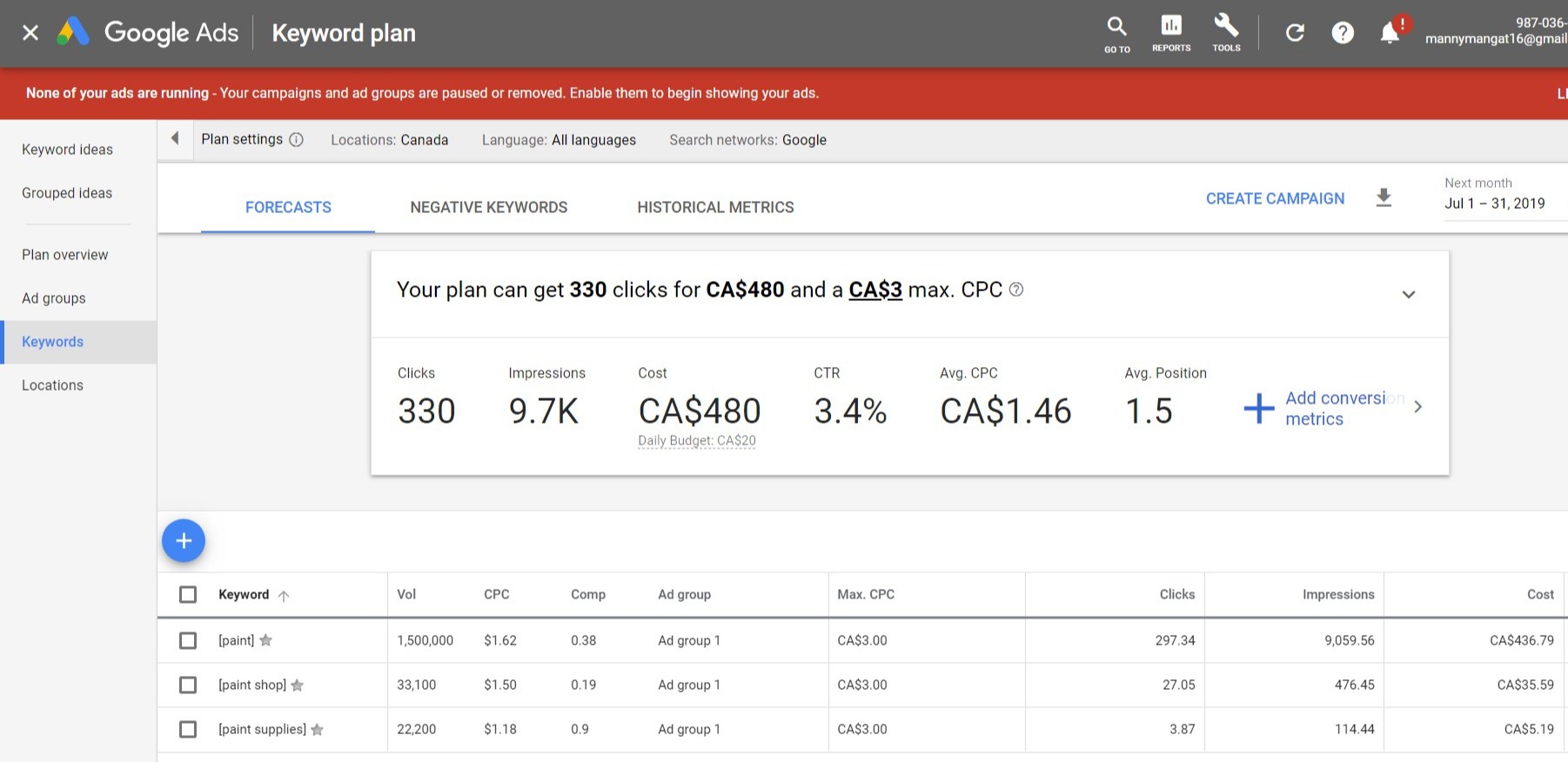The height and width of the screenshot is (762, 1568).
Task: Download the keyword plan forecasts
Action: click(1384, 198)
